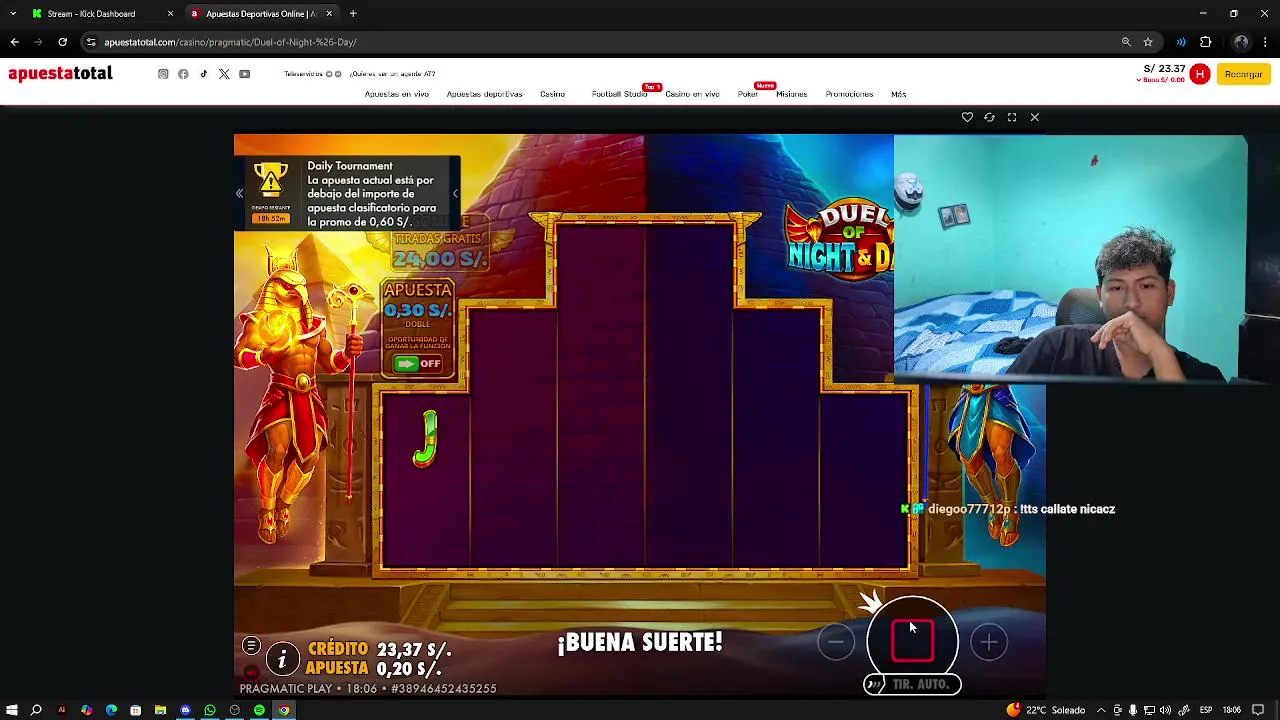Go to next tournament promo arrow

[455, 194]
